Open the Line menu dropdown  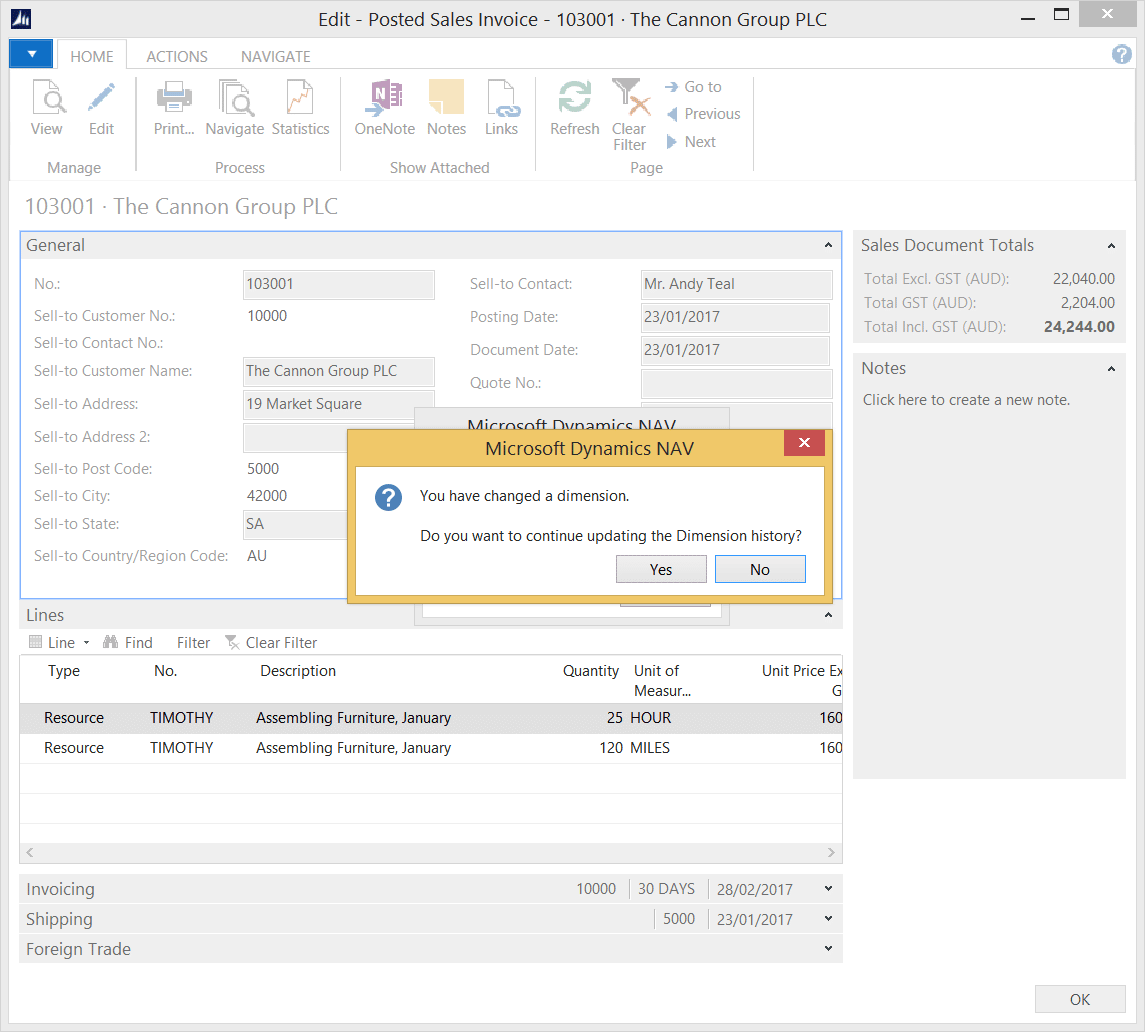pos(59,643)
